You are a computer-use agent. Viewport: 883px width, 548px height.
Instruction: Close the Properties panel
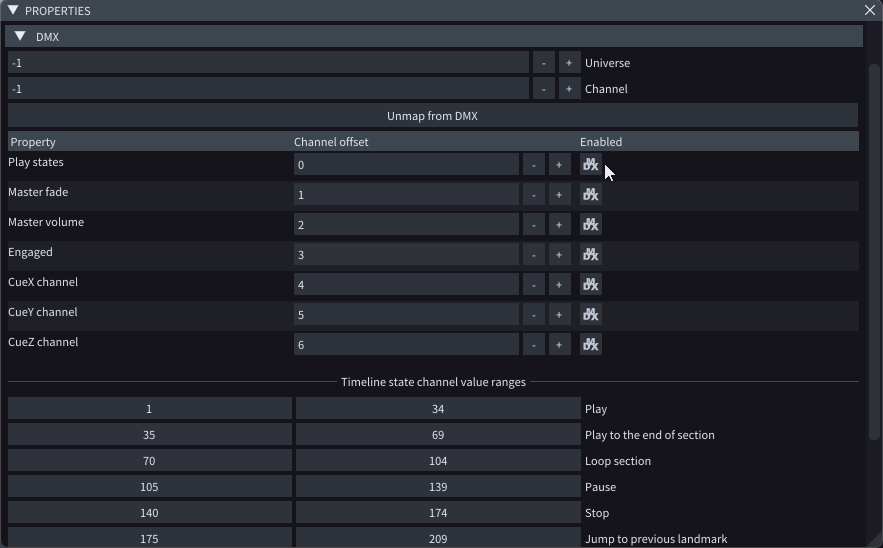pyautogui.click(x=870, y=10)
